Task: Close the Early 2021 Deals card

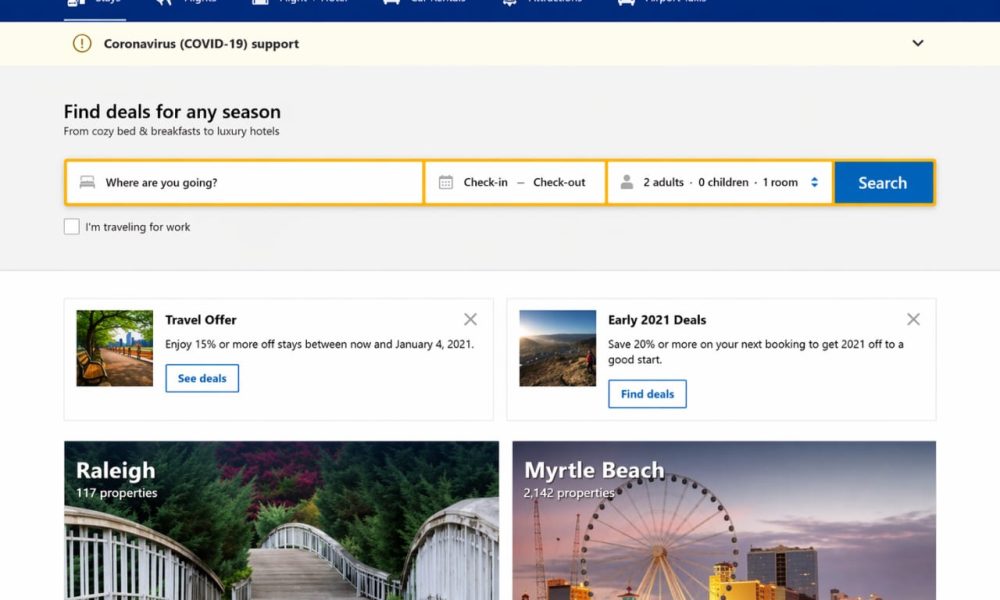Action: pyautogui.click(x=913, y=320)
